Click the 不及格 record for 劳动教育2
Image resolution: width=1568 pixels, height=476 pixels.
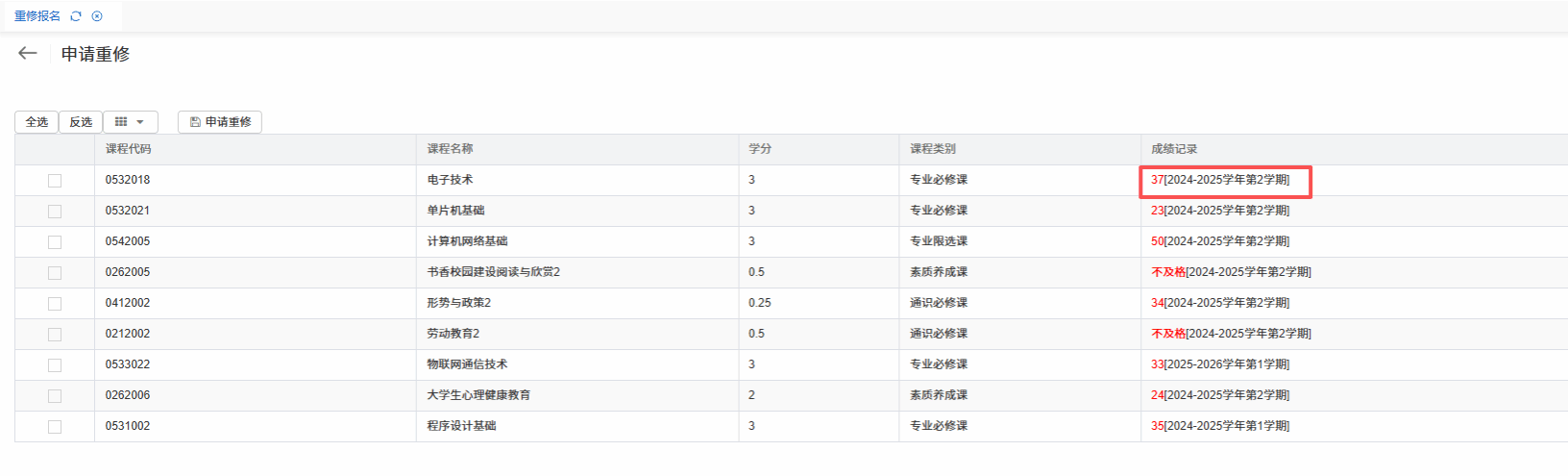(1168, 334)
